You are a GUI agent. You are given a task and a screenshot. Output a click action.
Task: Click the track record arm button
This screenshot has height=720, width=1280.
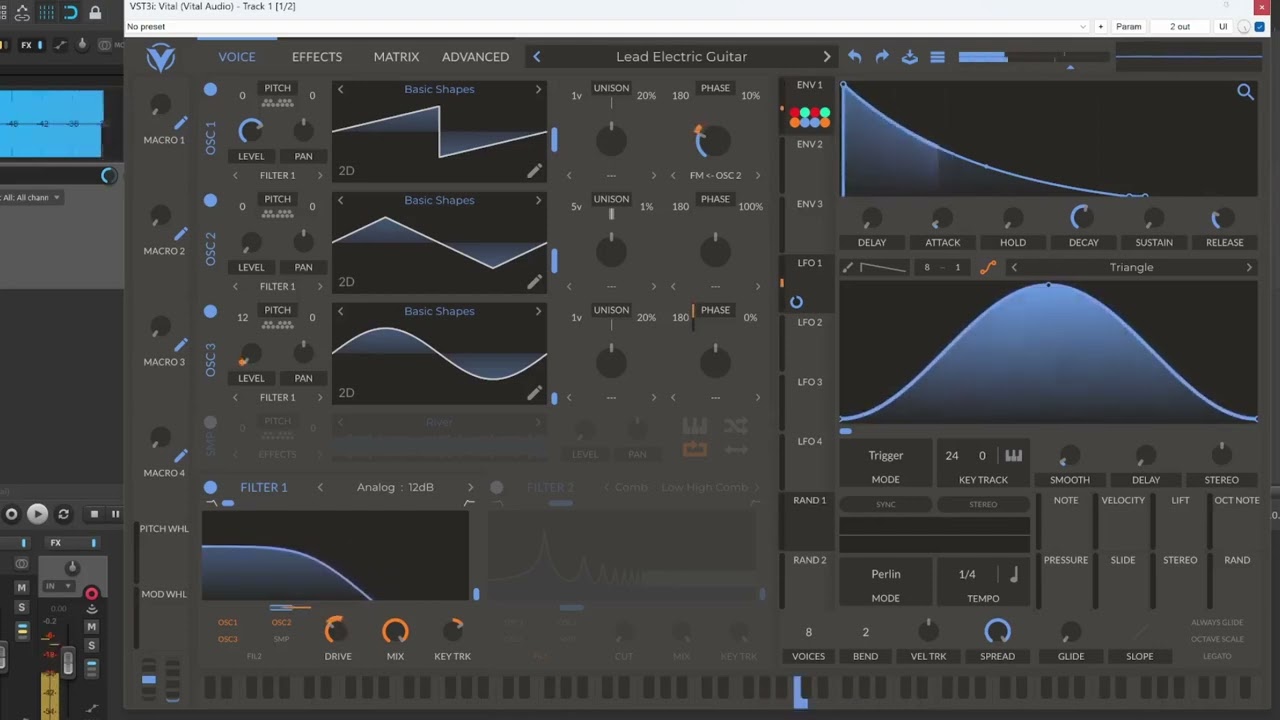91,594
